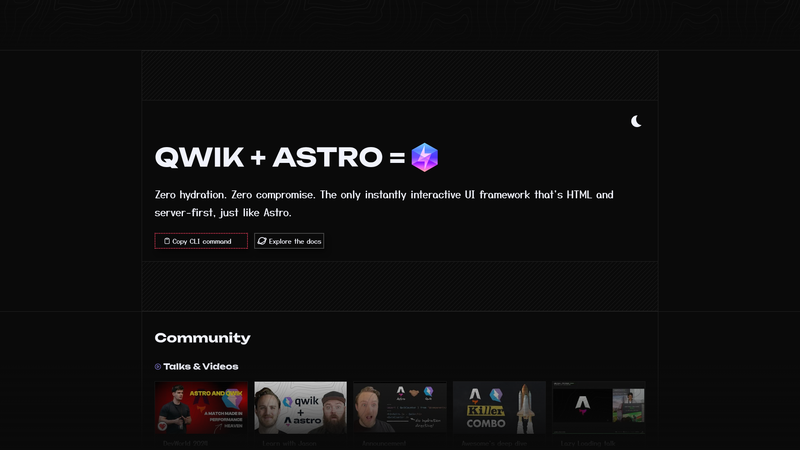Open the Lazy Loading talk thumbnail

tap(598, 408)
